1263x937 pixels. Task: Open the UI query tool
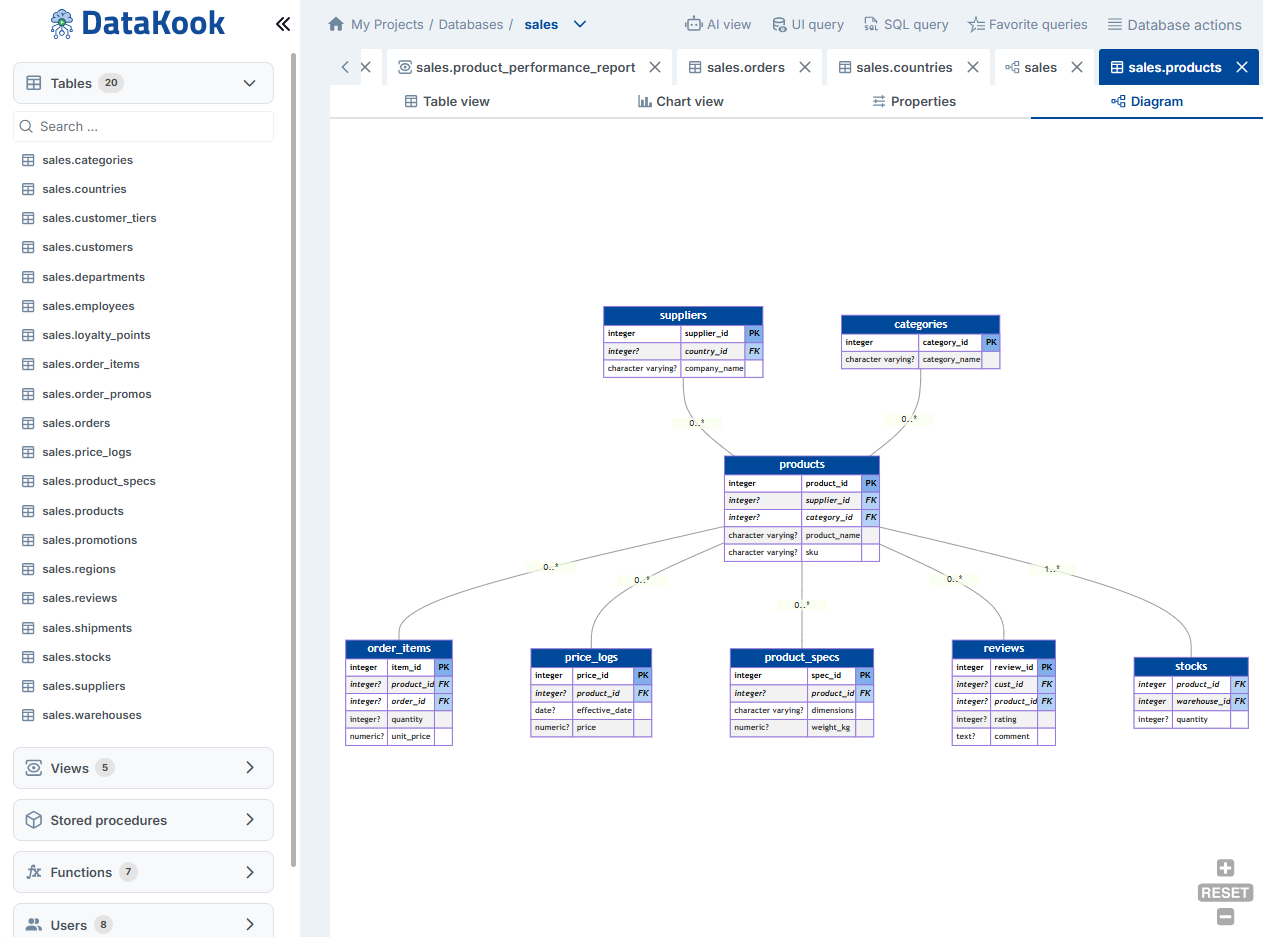click(x=807, y=24)
